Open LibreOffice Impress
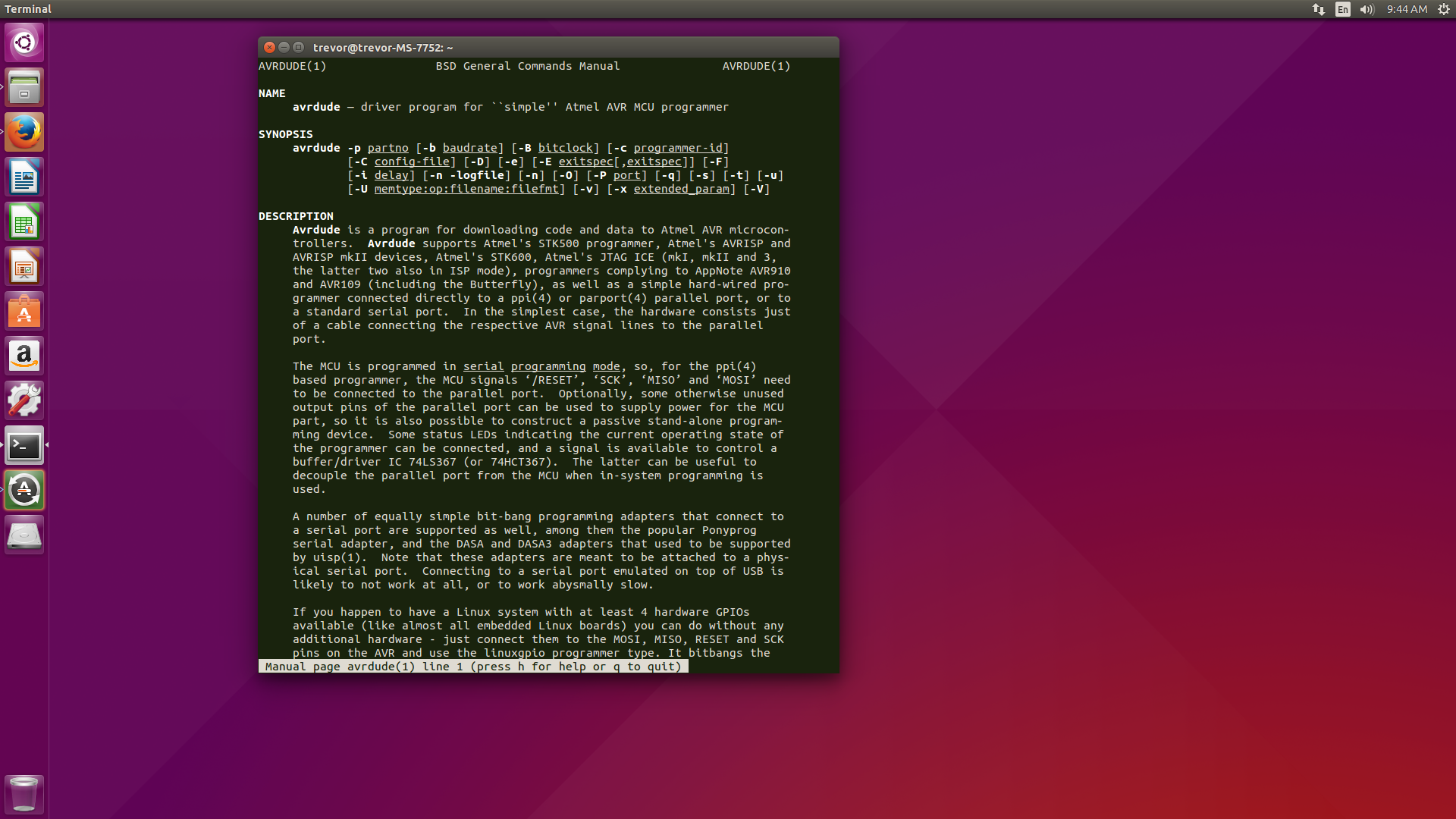The image size is (1456, 819). point(24,265)
